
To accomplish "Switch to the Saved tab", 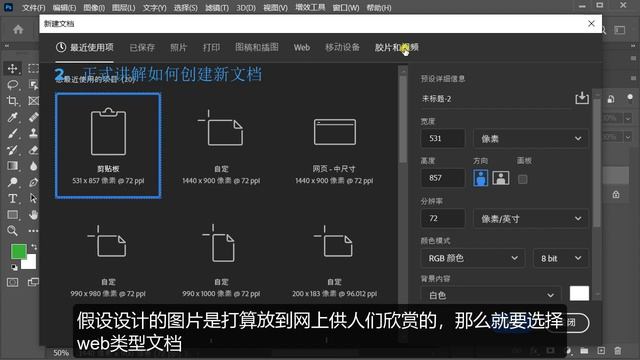I will (142, 47).
